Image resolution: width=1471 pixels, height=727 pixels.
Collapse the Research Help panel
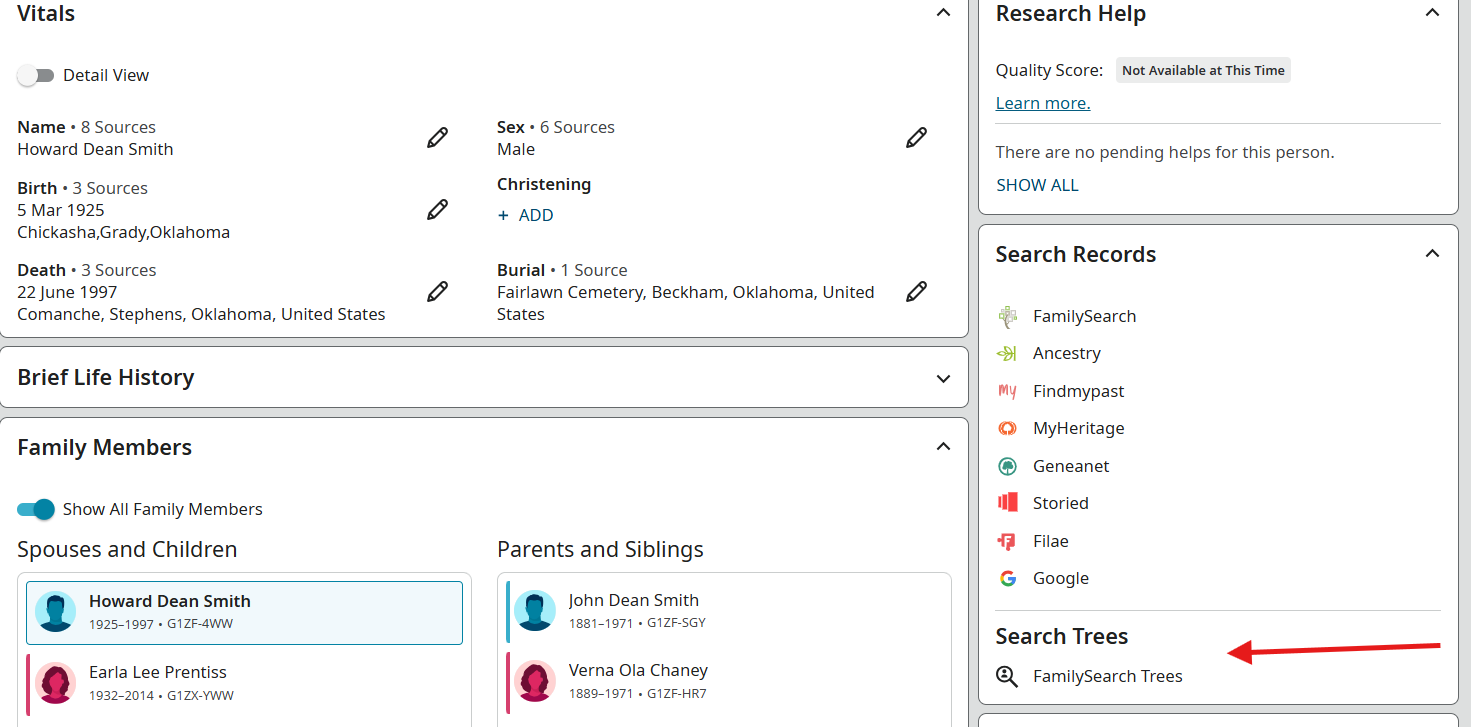coord(1432,13)
